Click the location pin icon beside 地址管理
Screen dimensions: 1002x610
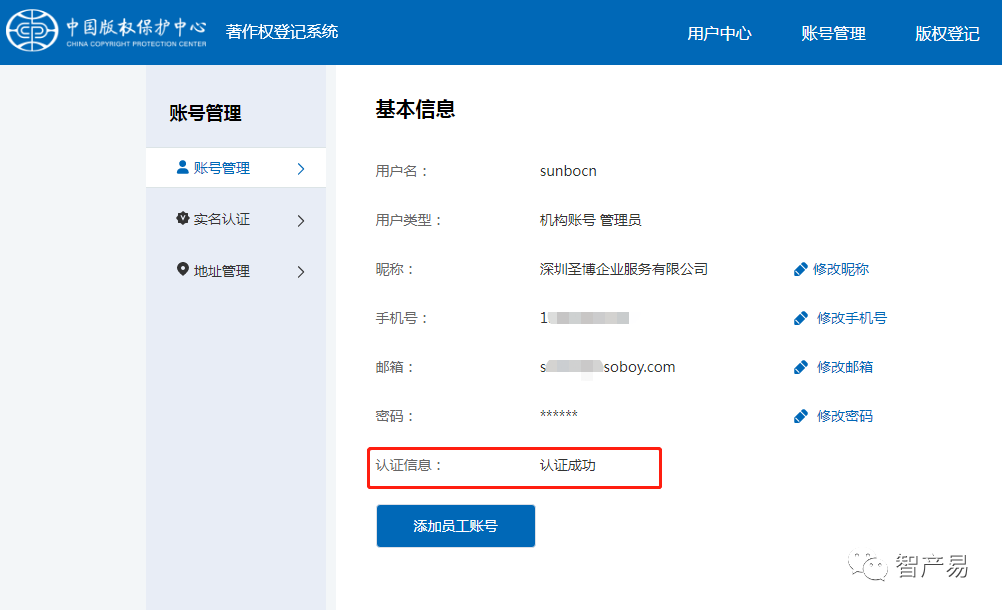(183, 270)
